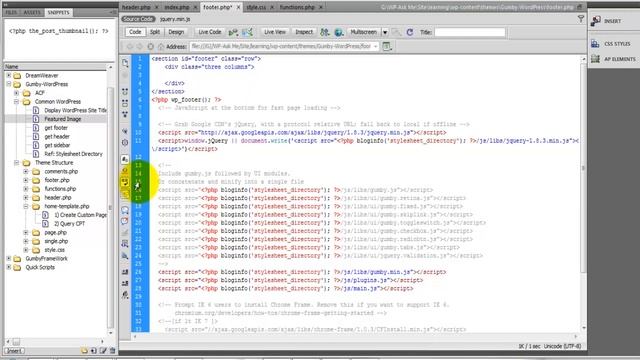Image resolution: width=640 pixels, height=360 pixels.
Task: Open File Management icon in document toolbar
Action: pos(325,32)
